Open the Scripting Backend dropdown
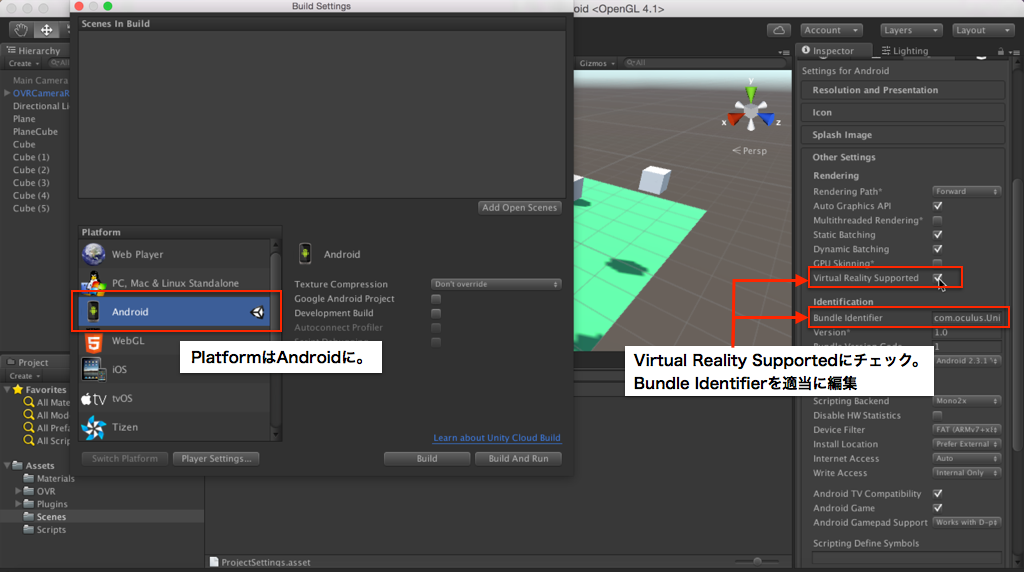This screenshot has height=572, width=1024. (x=967, y=401)
